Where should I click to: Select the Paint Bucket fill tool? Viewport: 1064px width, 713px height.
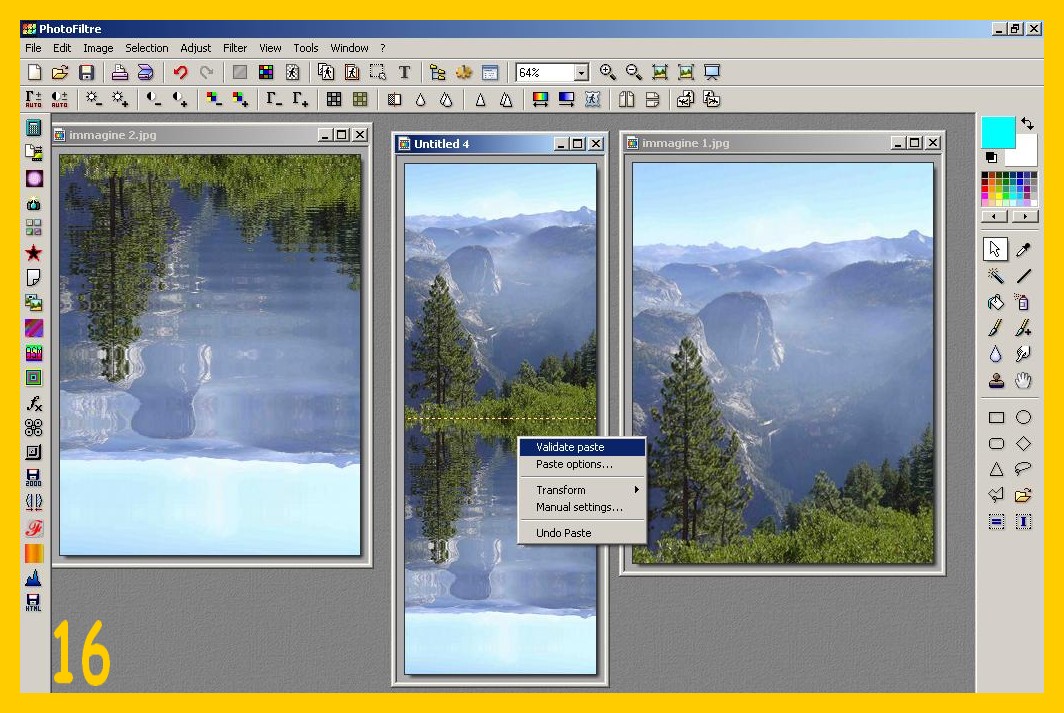[x=996, y=302]
